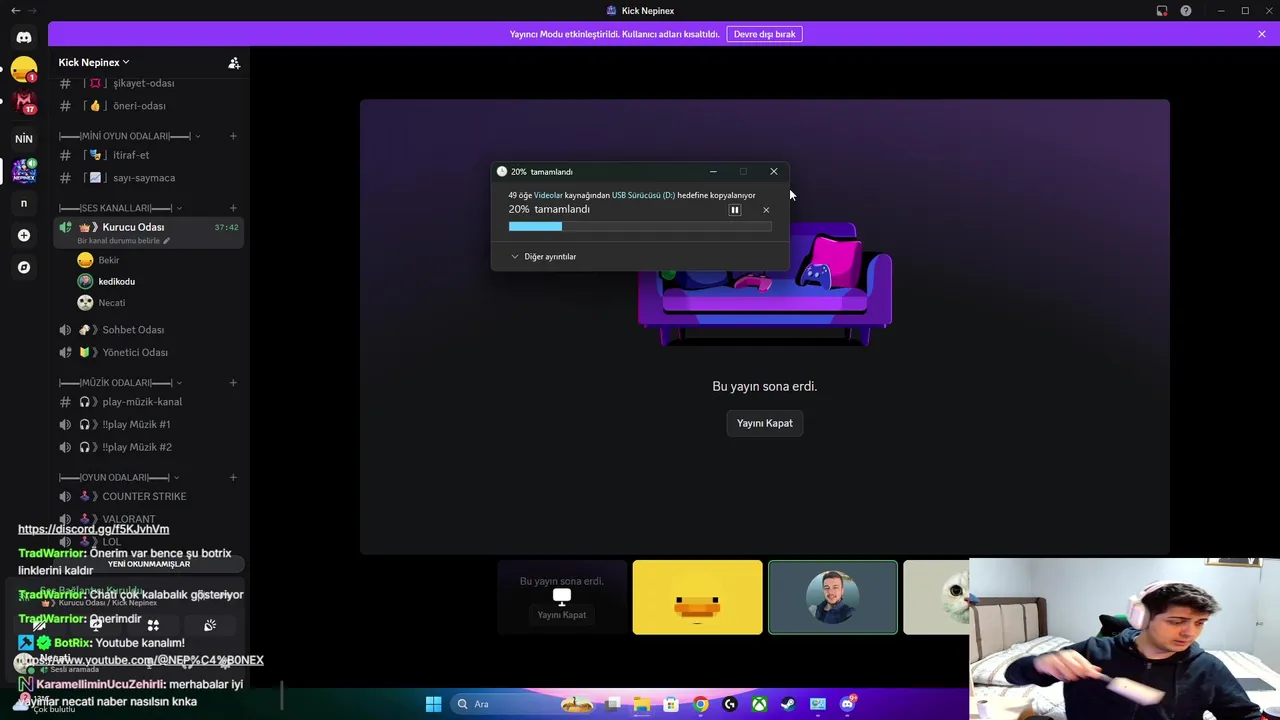
Task: Join the !!play Müzik #2 channel
Action: 148,447
